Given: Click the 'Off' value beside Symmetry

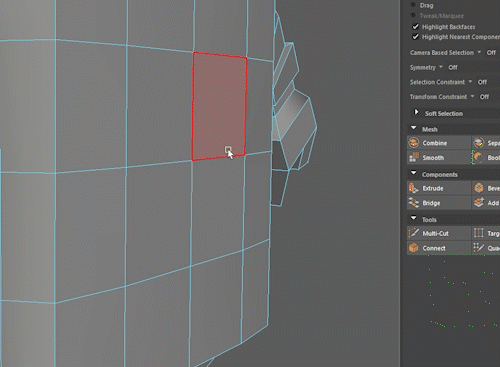Looking at the screenshot, I should pos(453,67).
